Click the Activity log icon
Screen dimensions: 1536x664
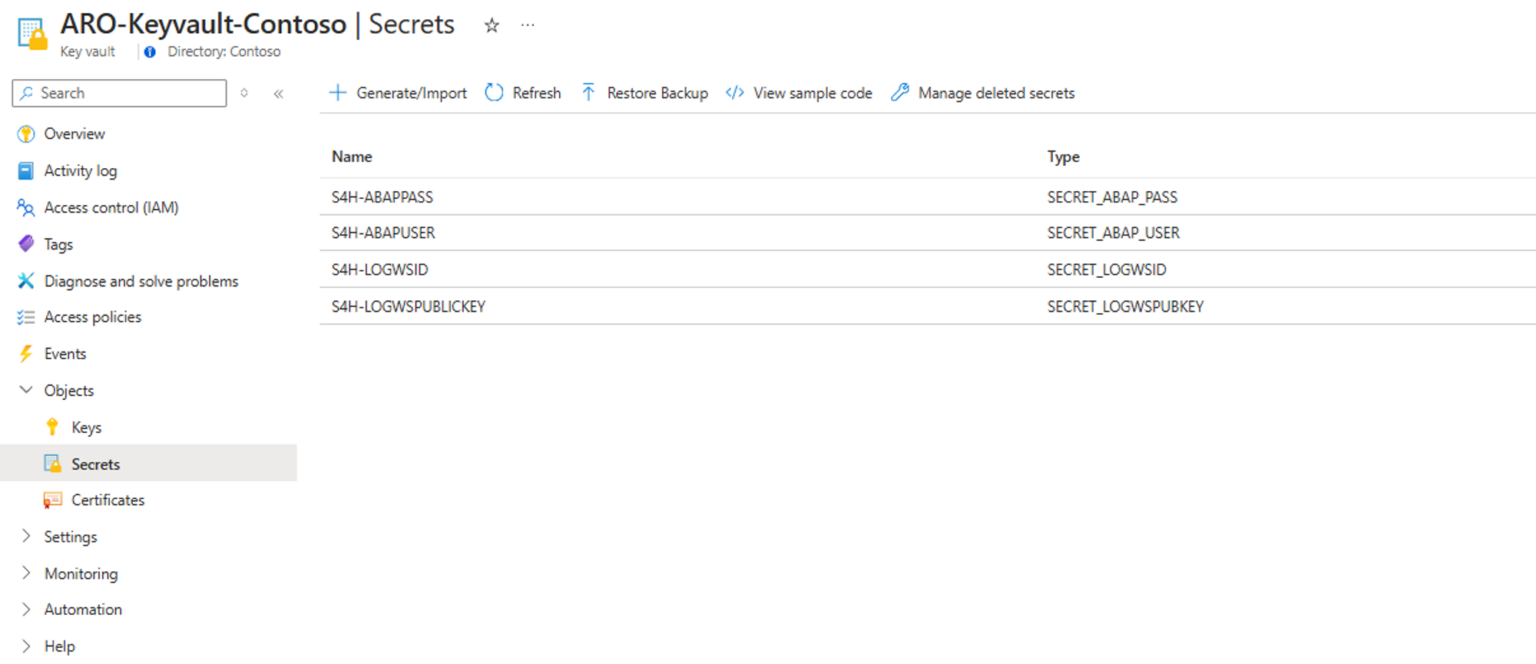[25, 170]
